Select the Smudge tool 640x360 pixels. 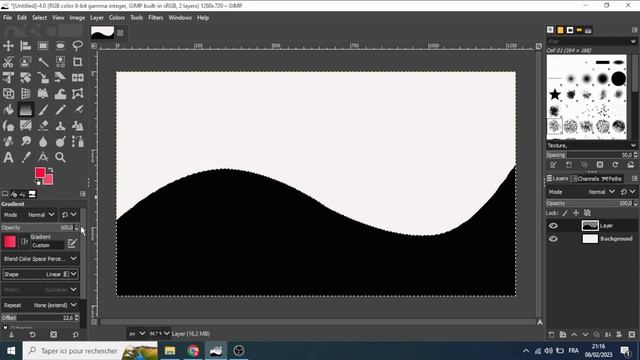26,141
